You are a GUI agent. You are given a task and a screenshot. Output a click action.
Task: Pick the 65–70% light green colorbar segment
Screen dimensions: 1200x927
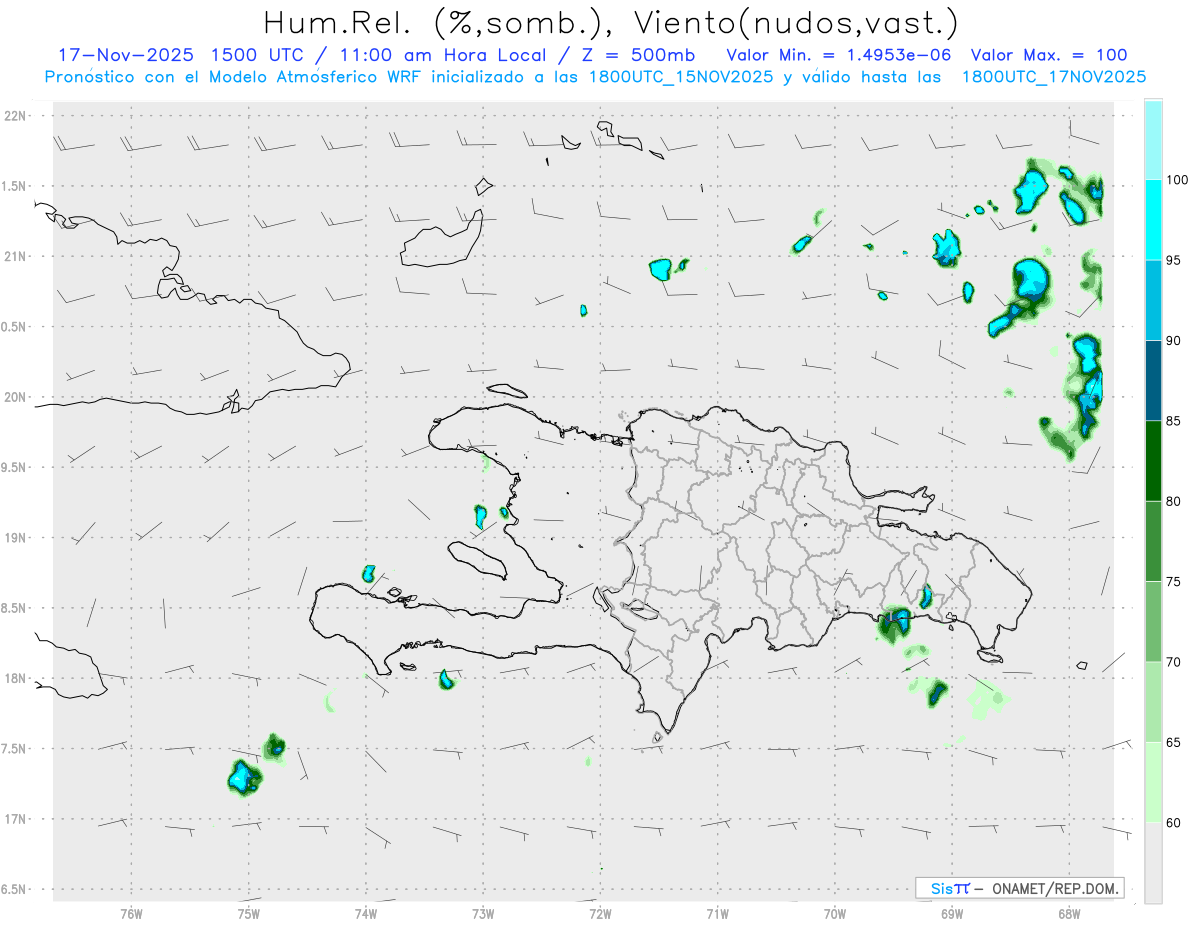[x=1153, y=702]
